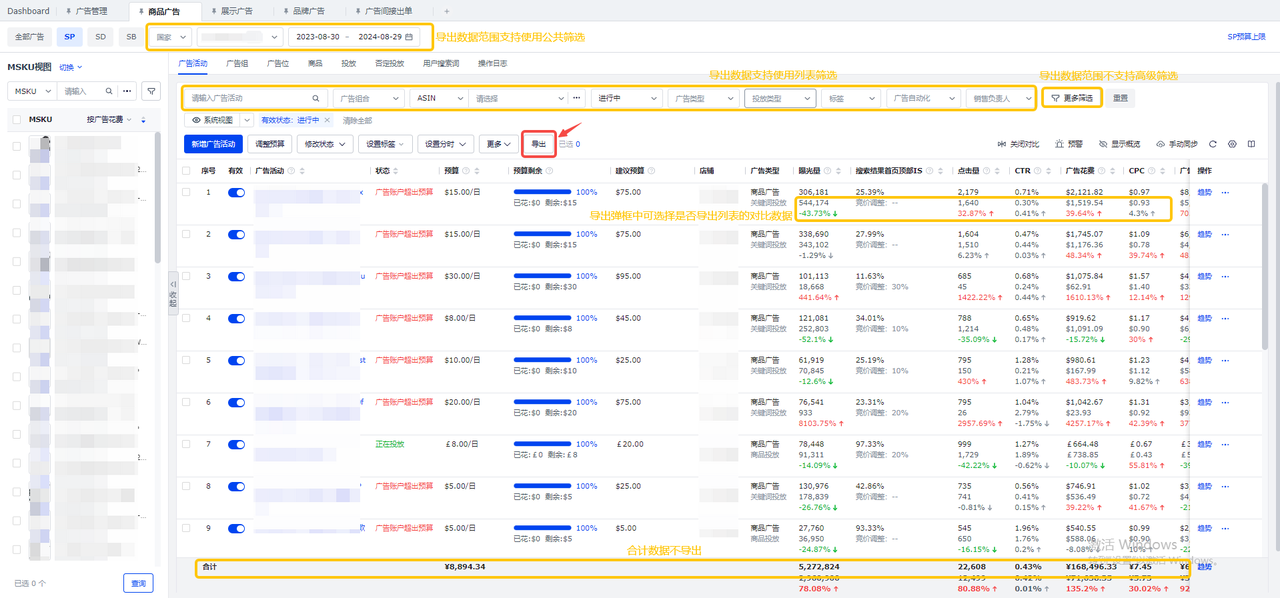Open the table column settings icon
Screen dimensions: 1280x598
tap(1232, 144)
